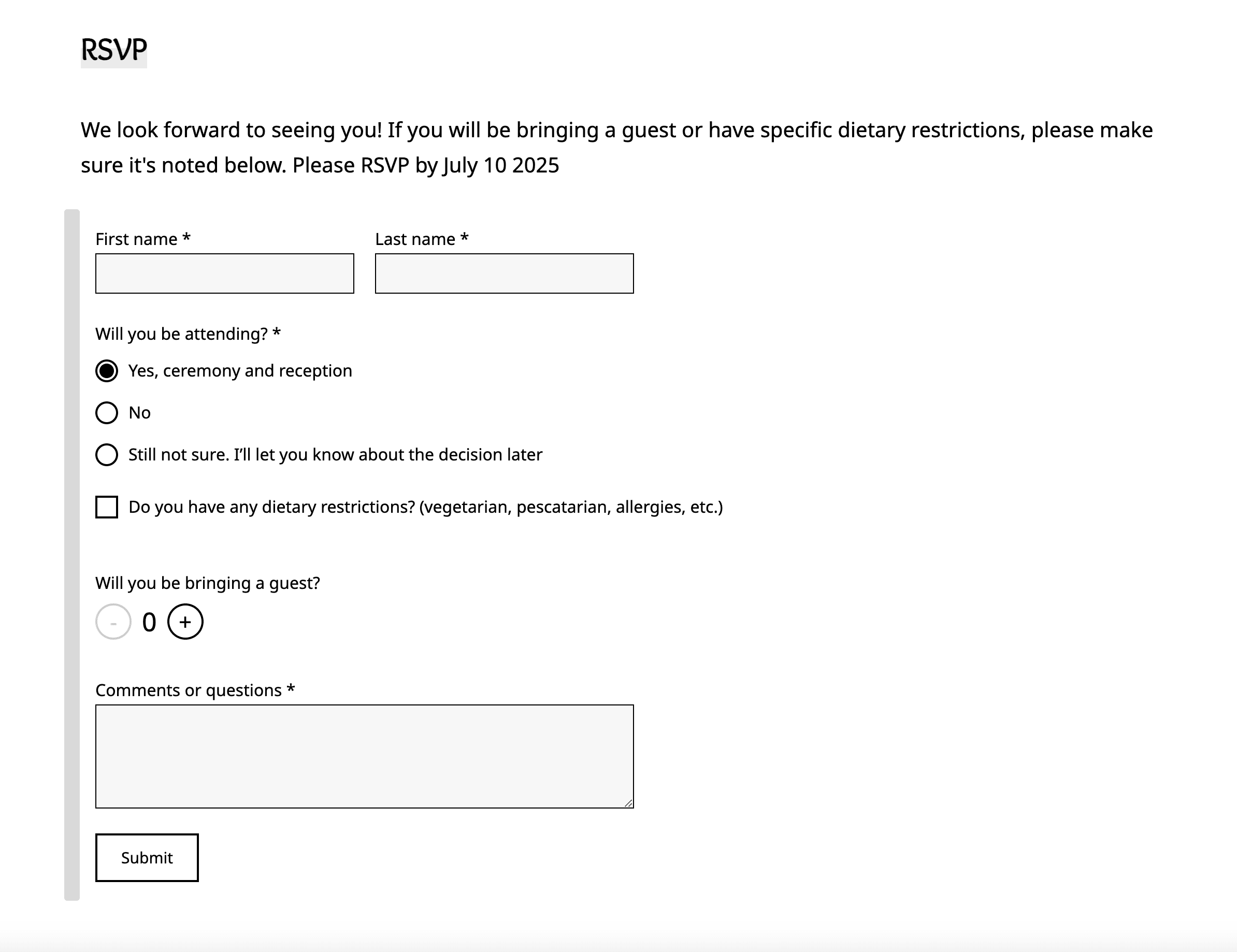Click the guest count number zero

tap(149, 623)
